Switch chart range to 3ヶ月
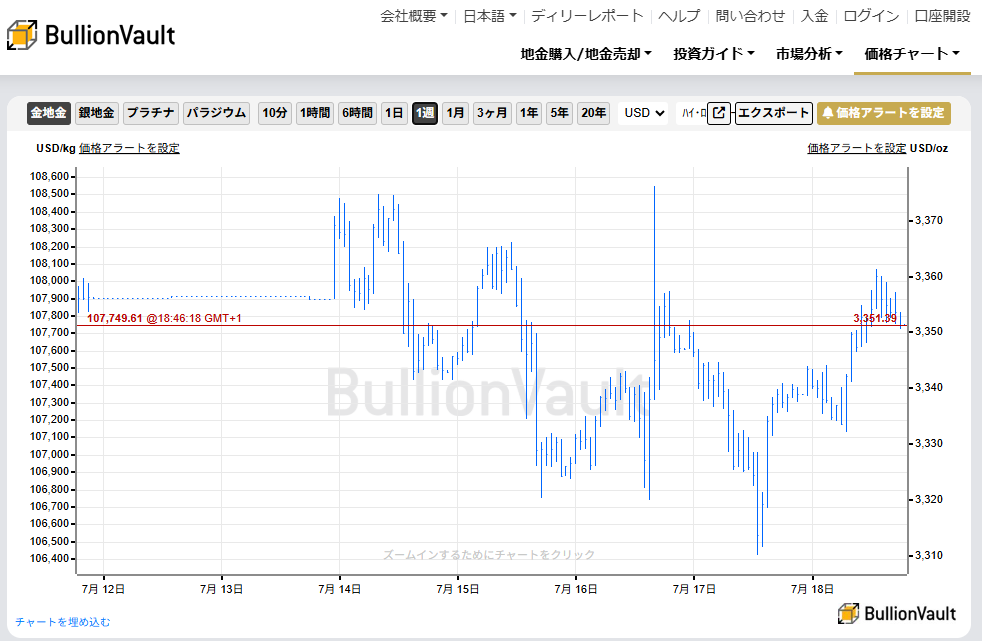Image resolution: width=982 pixels, height=641 pixels. click(492, 113)
